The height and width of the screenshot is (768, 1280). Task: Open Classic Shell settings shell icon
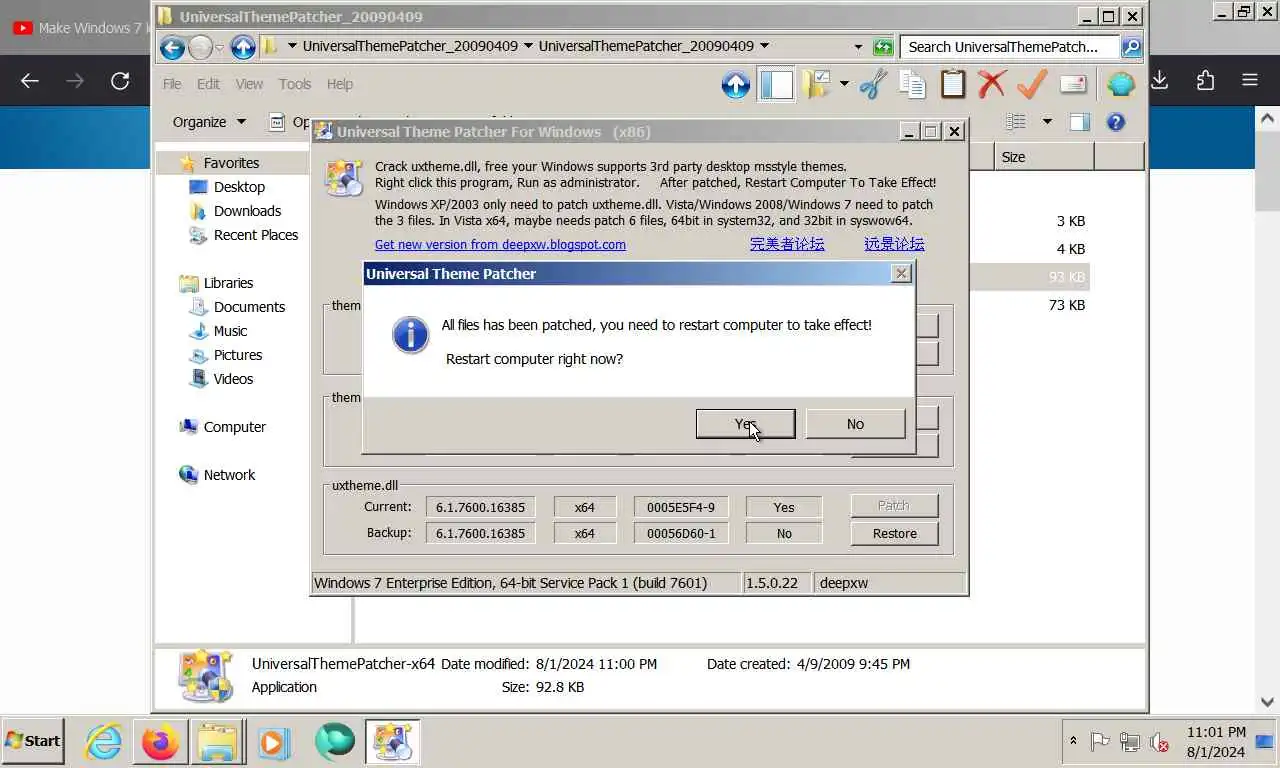pyautogui.click(x=1121, y=85)
